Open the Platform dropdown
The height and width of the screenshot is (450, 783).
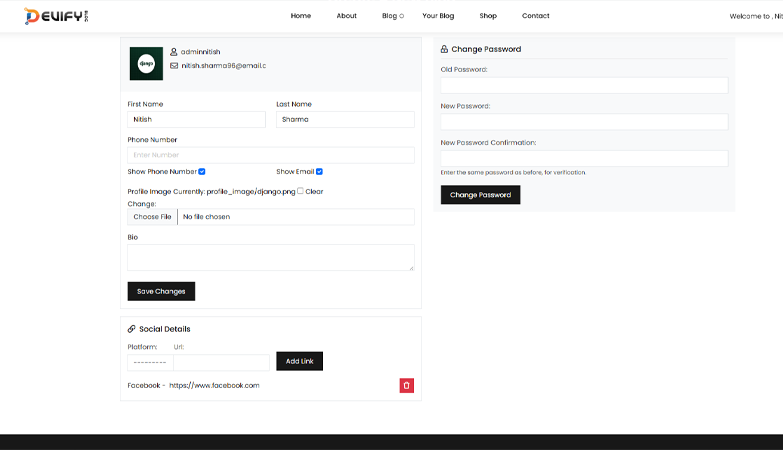150,362
